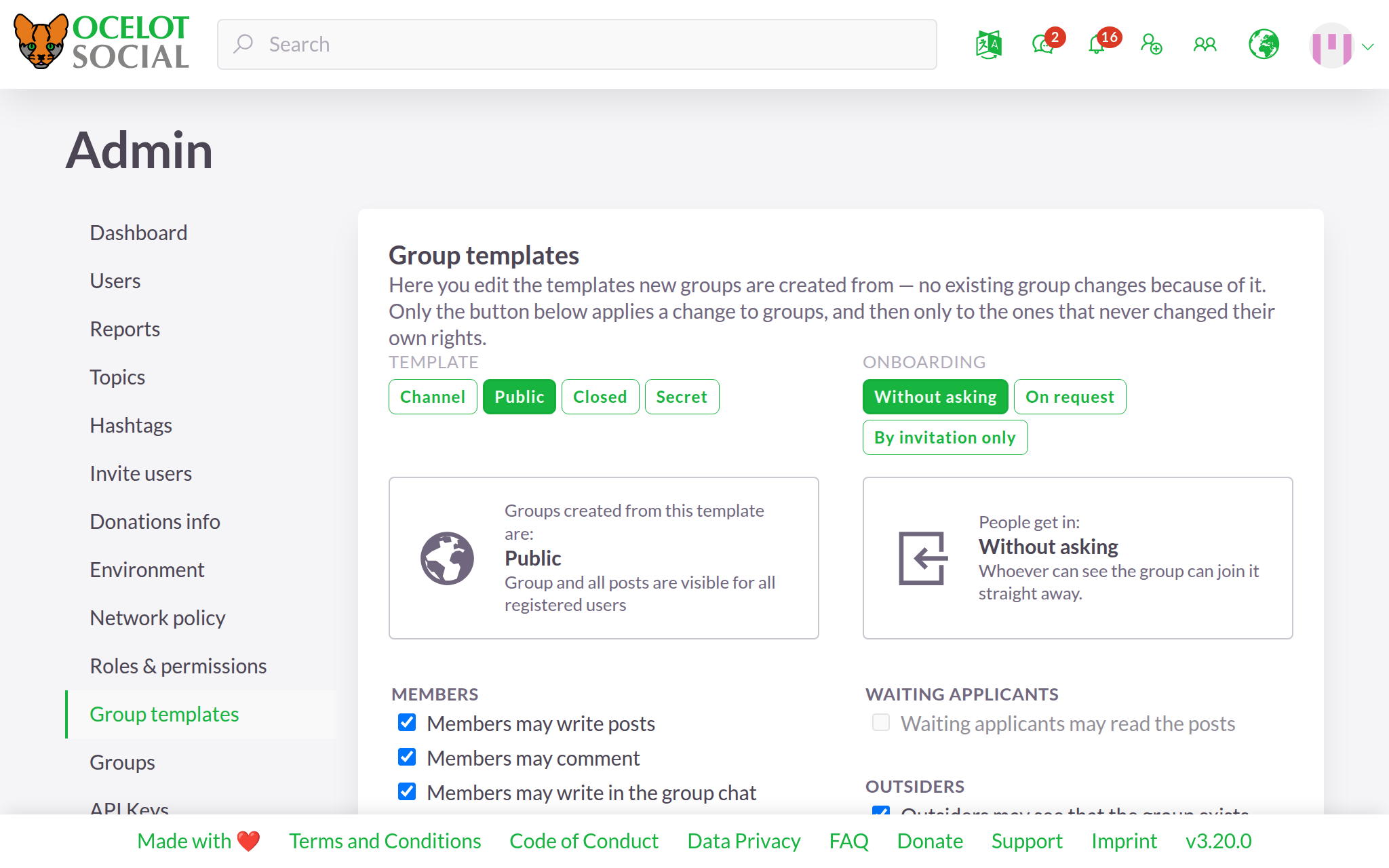This screenshot has height=868, width=1389.
Task: Open the Donate footer link
Action: pos(930,841)
